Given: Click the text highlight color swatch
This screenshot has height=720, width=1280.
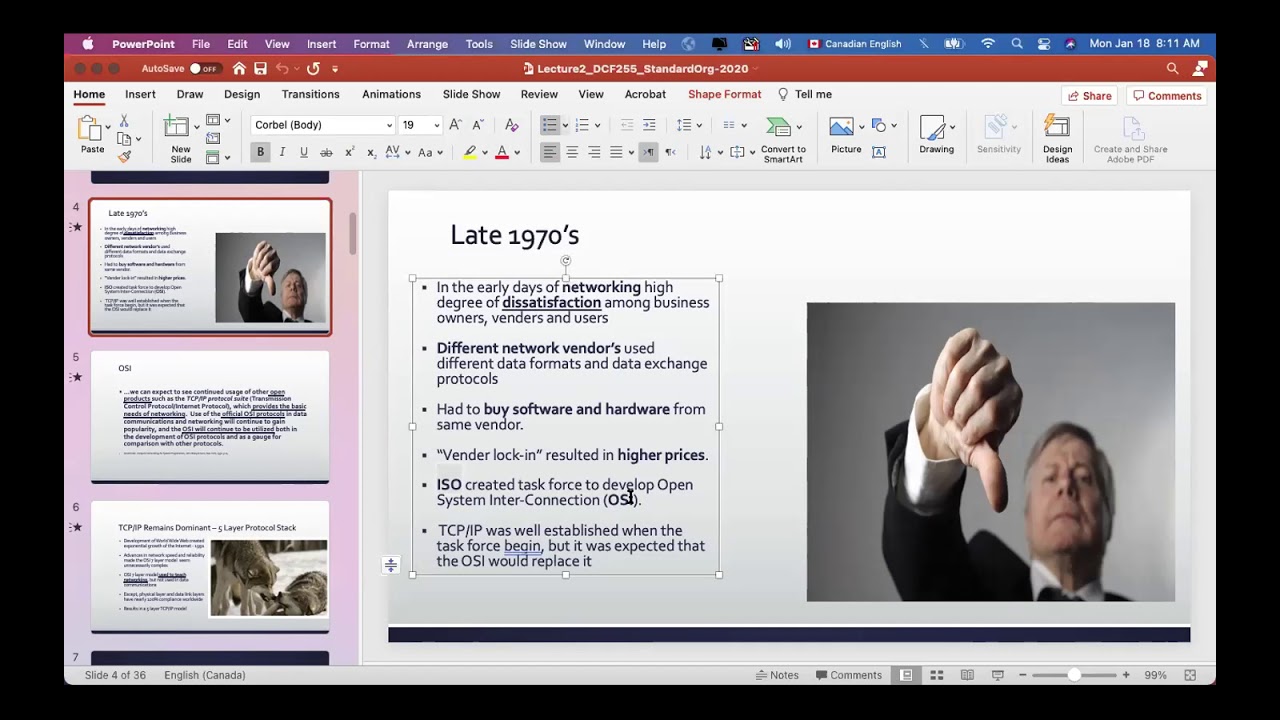Looking at the screenshot, I should [470, 152].
